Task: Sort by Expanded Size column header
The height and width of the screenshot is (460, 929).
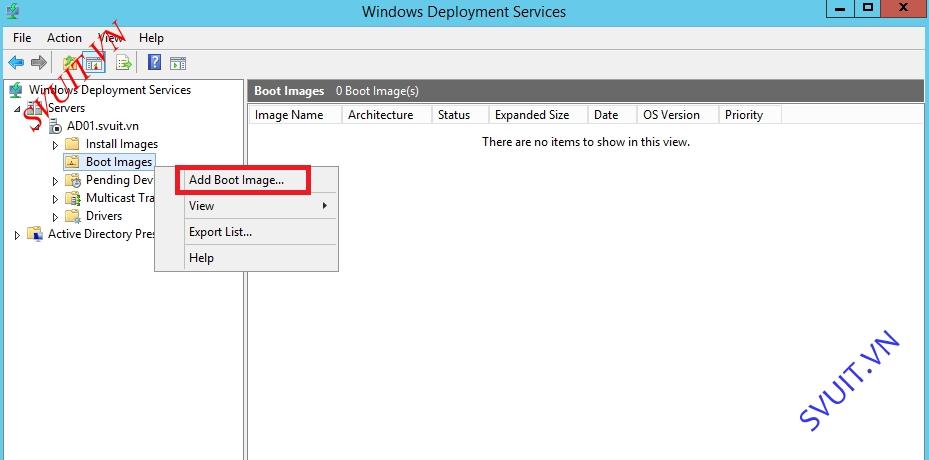Action: click(x=538, y=115)
